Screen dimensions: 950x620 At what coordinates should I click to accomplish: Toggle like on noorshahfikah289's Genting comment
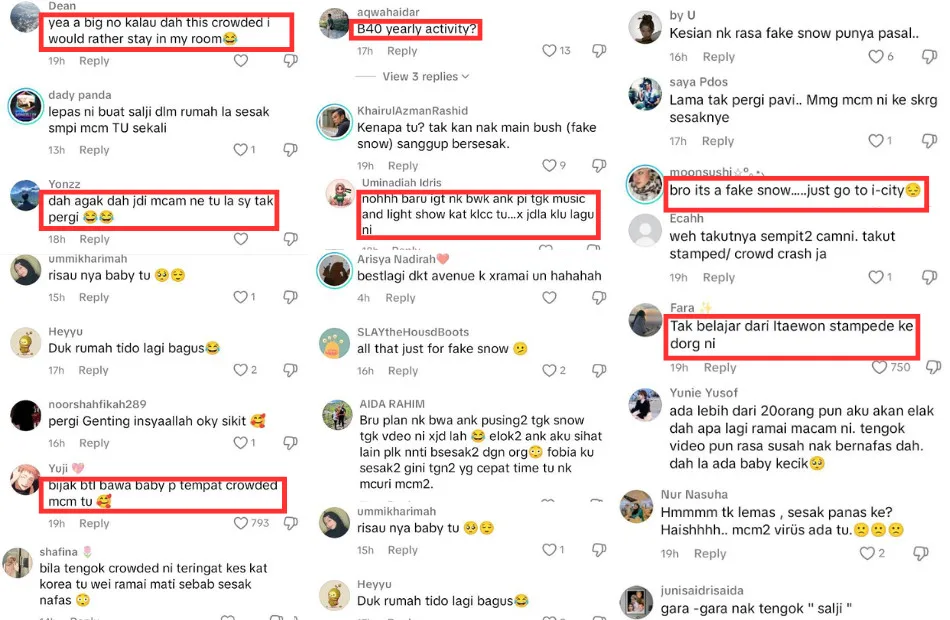coord(241,443)
